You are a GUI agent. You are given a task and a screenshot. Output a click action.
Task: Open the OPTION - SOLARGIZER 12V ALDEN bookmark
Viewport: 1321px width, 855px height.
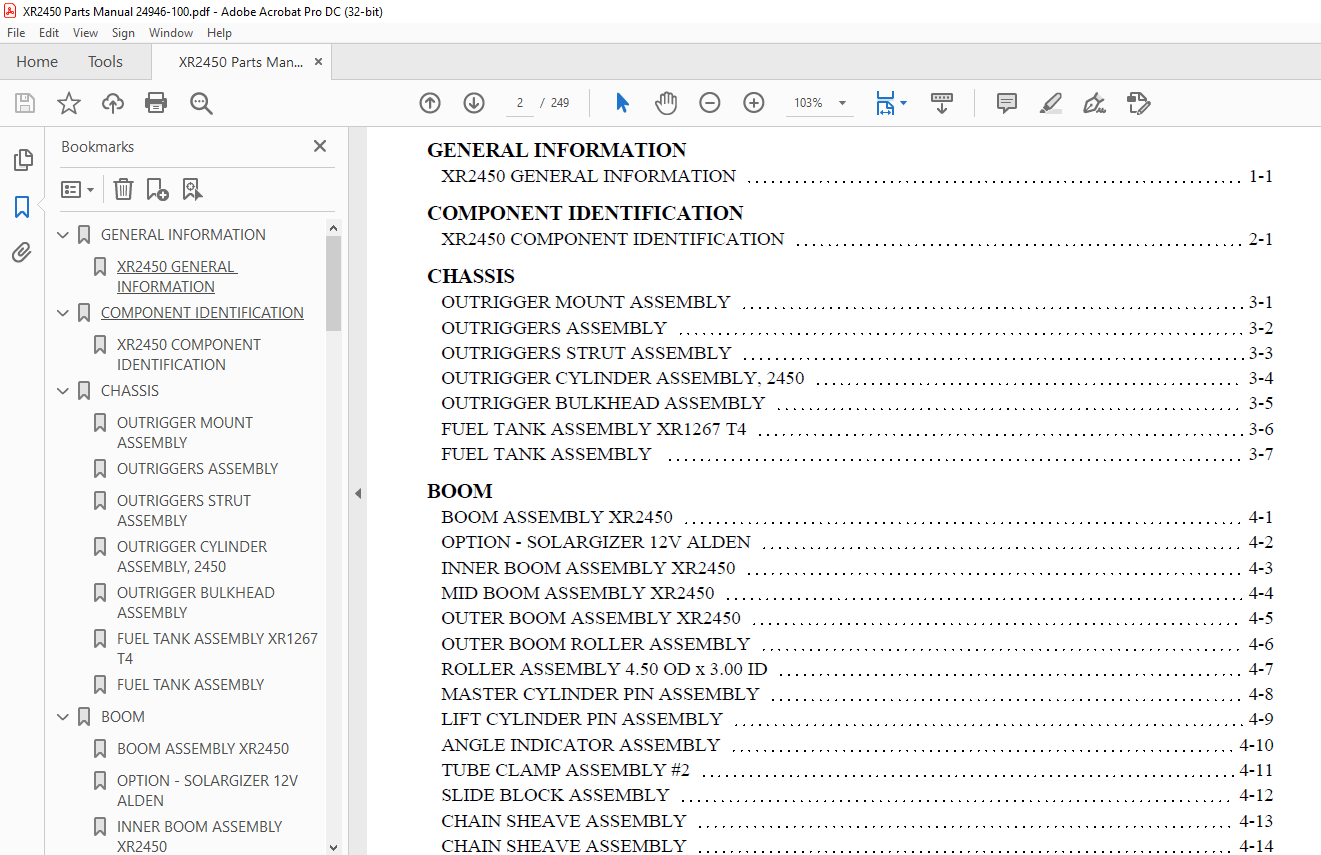coord(207,791)
